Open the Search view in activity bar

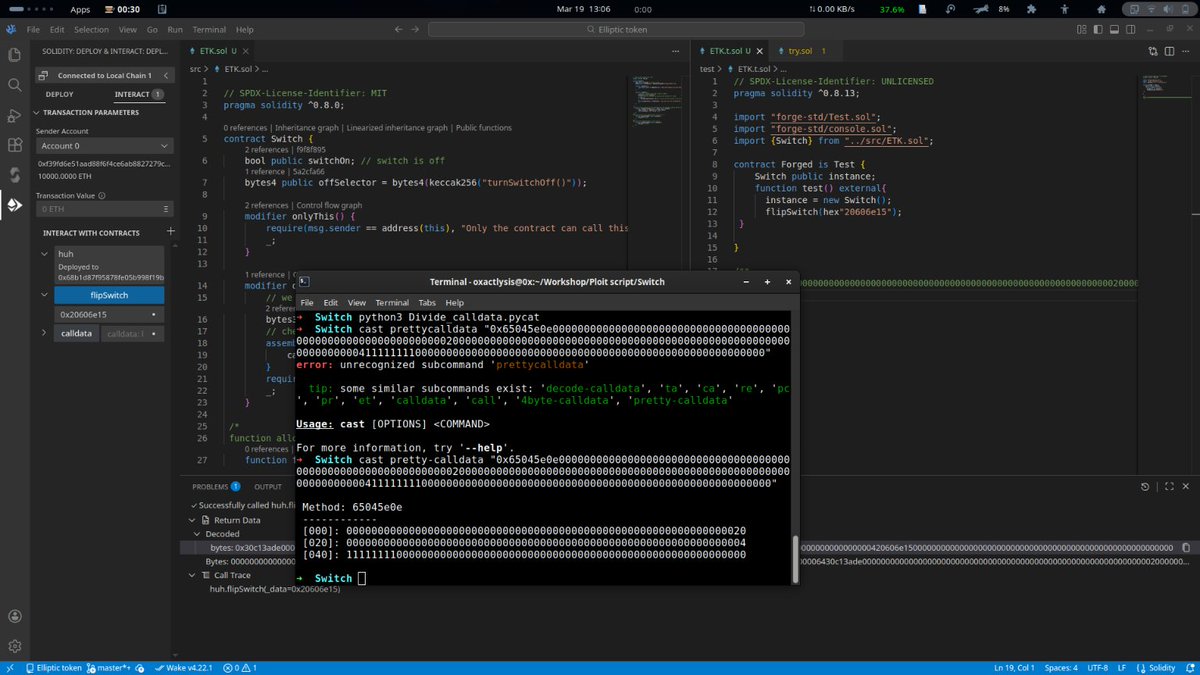tap(15, 85)
